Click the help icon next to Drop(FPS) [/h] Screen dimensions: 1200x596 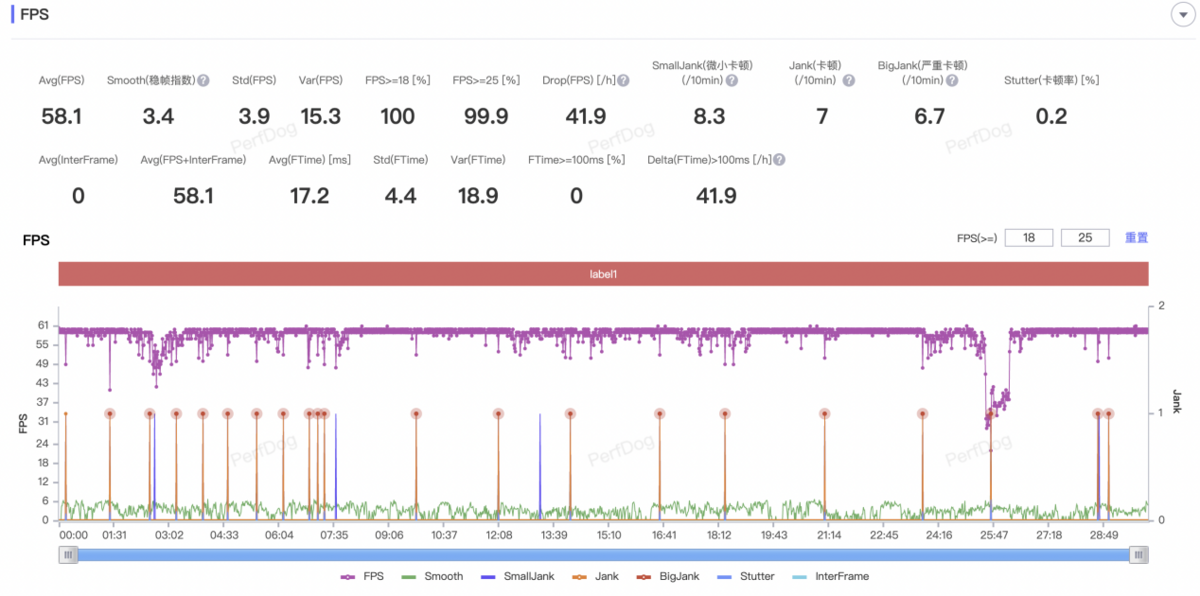(x=623, y=80)
